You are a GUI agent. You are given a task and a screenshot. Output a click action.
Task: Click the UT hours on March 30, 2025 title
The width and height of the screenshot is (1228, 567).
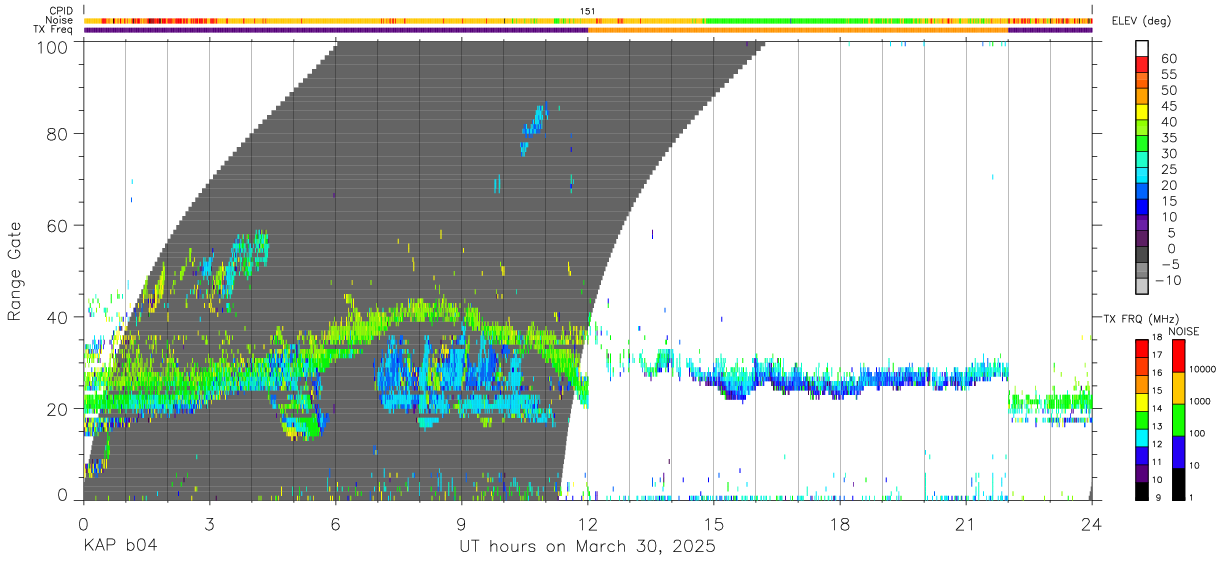[x=587, y=548]
